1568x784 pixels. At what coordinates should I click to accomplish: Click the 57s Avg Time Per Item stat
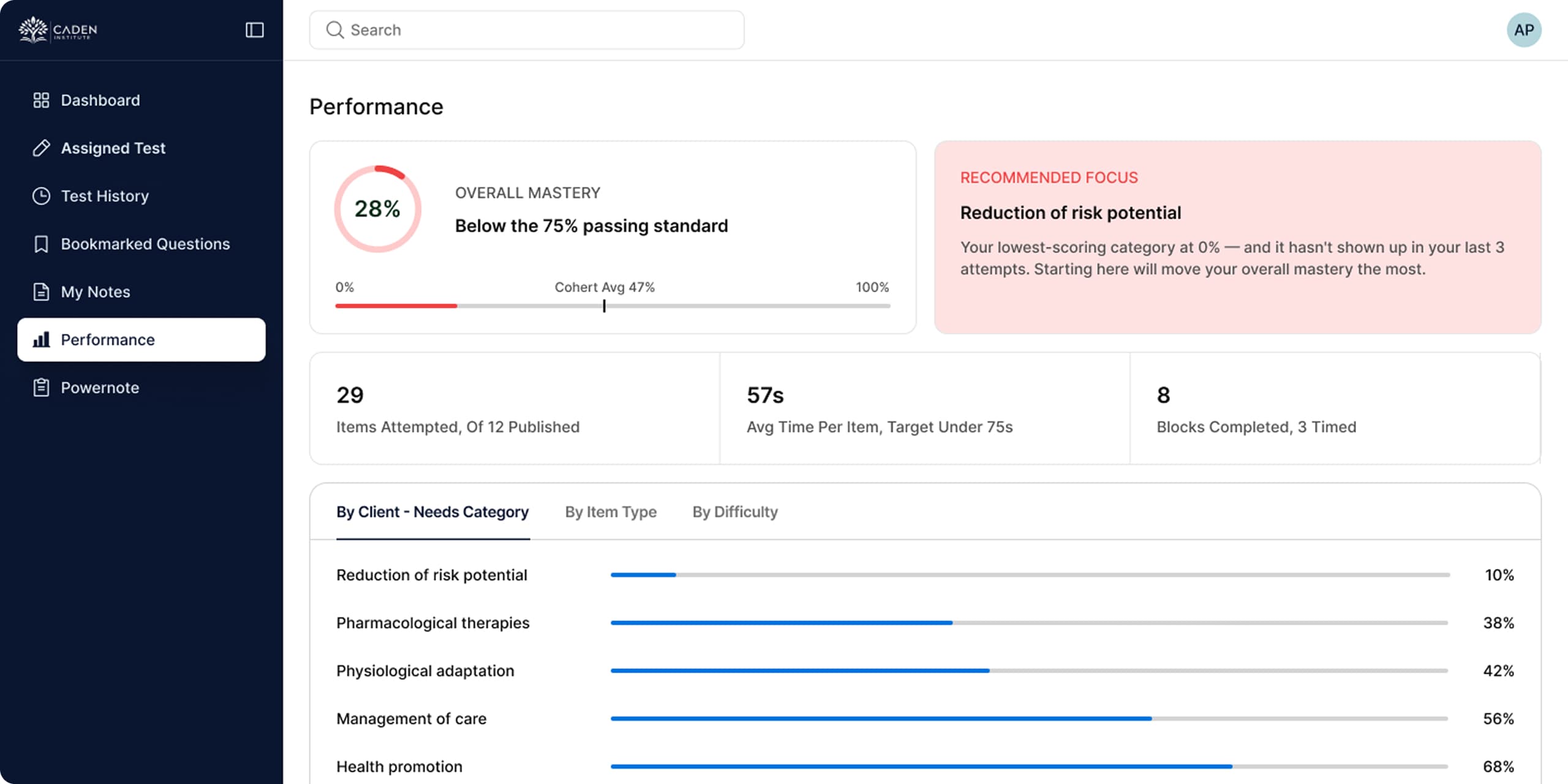pos(925,409)
